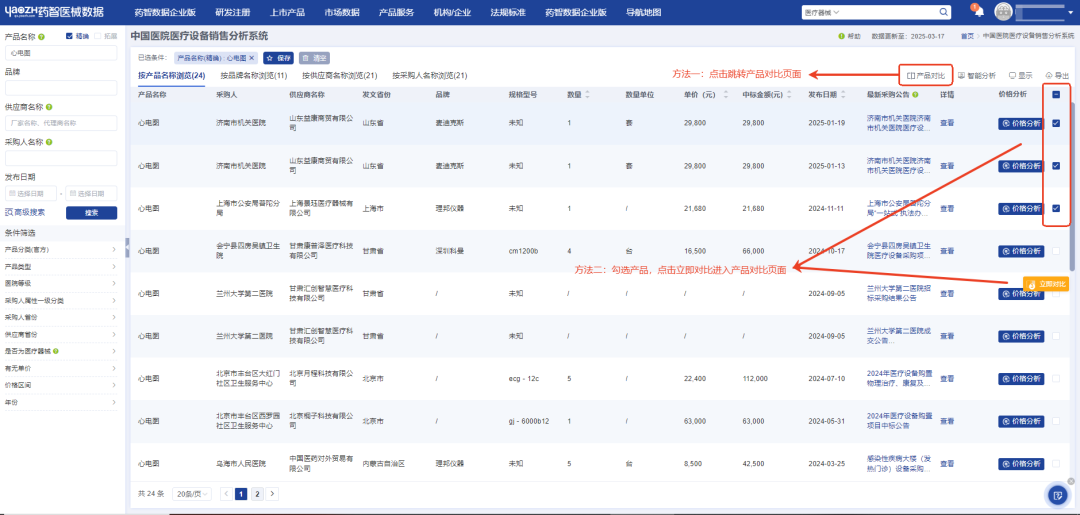1080x515 pixels.
Task: Remove the 产品名称(精确):心电图 filter chip
Action: coord(251,58)
